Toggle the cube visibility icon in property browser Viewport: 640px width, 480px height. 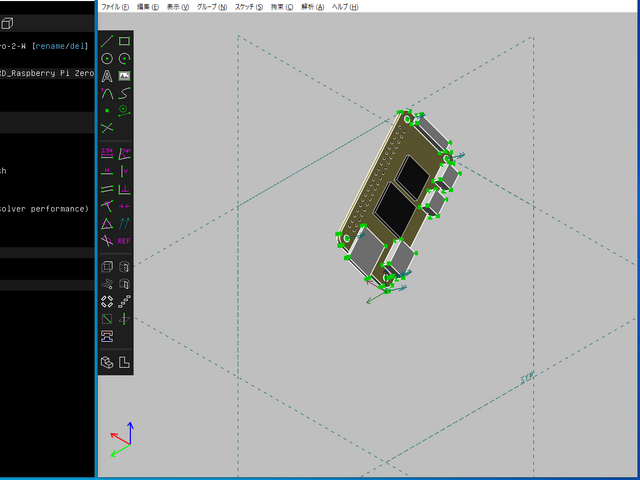click(x=7, y=23)
